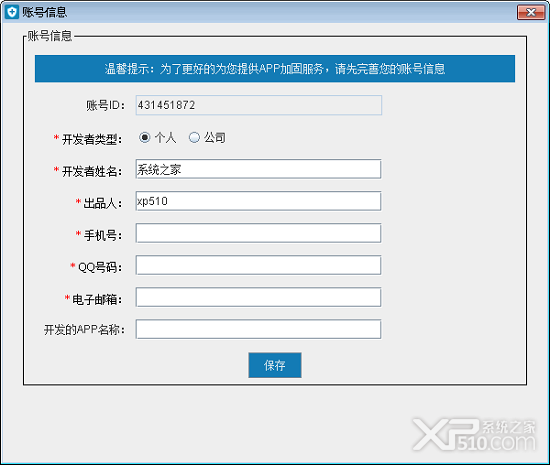Click the empty 手机号 input field
This screenshot has width=550, height=465.
click(x=258, y=233)
